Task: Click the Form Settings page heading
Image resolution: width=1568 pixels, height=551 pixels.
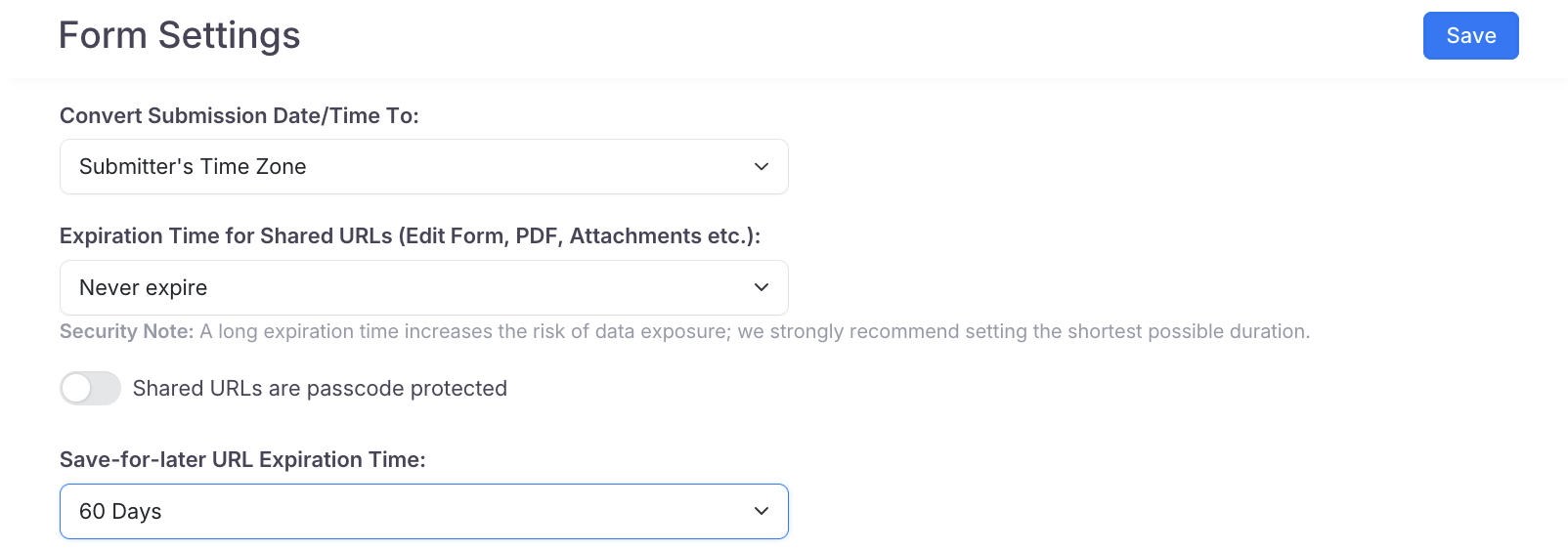Action: (180, 36)
